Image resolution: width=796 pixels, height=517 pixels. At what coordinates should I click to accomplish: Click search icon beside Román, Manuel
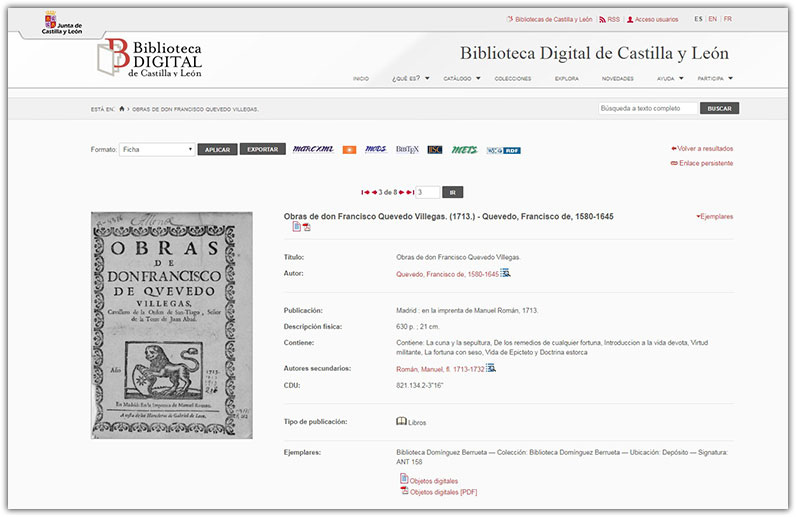click(491, 368)
